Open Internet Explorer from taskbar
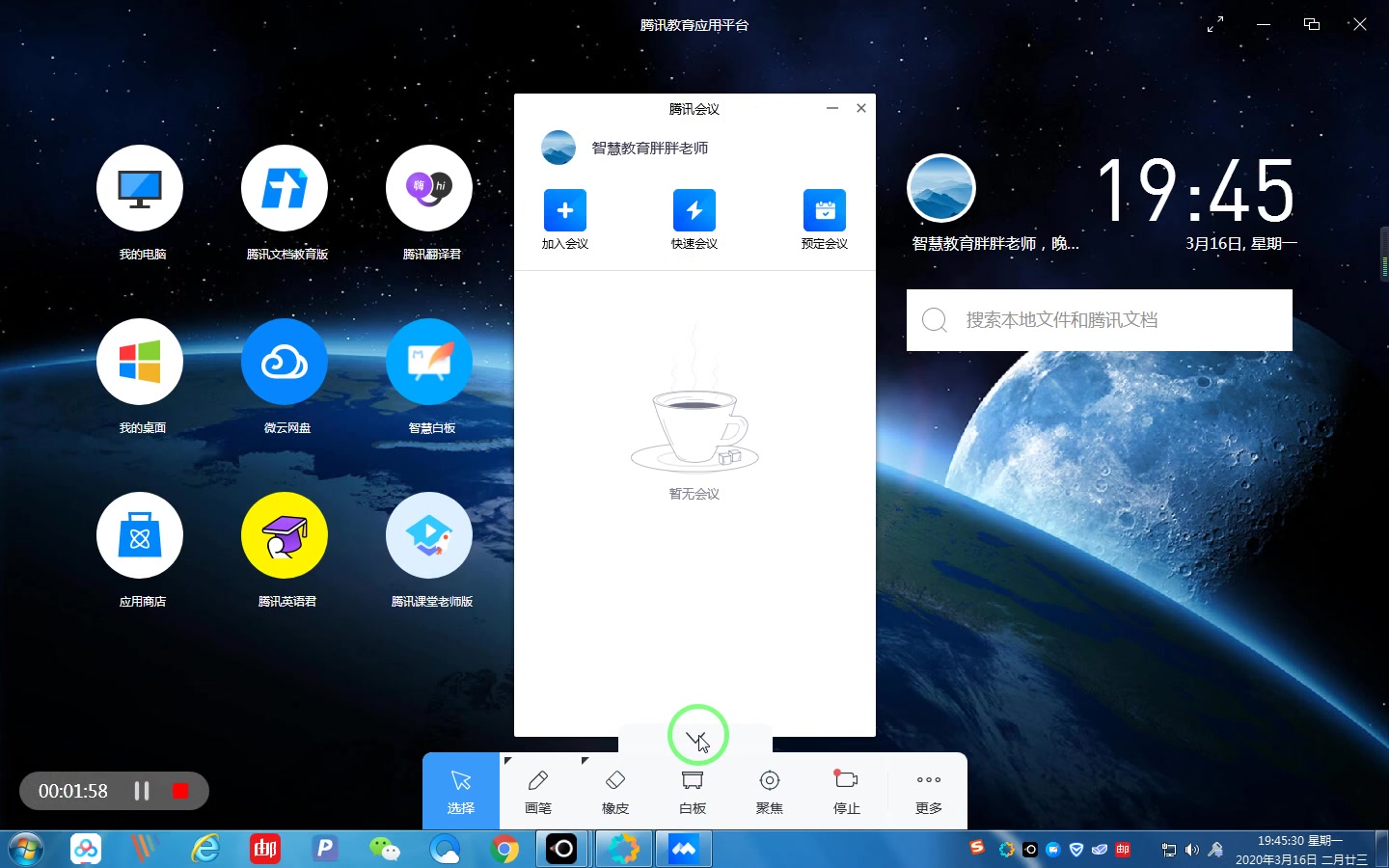The height and width of the screenshot is (868, 1389). pos(204,849)
